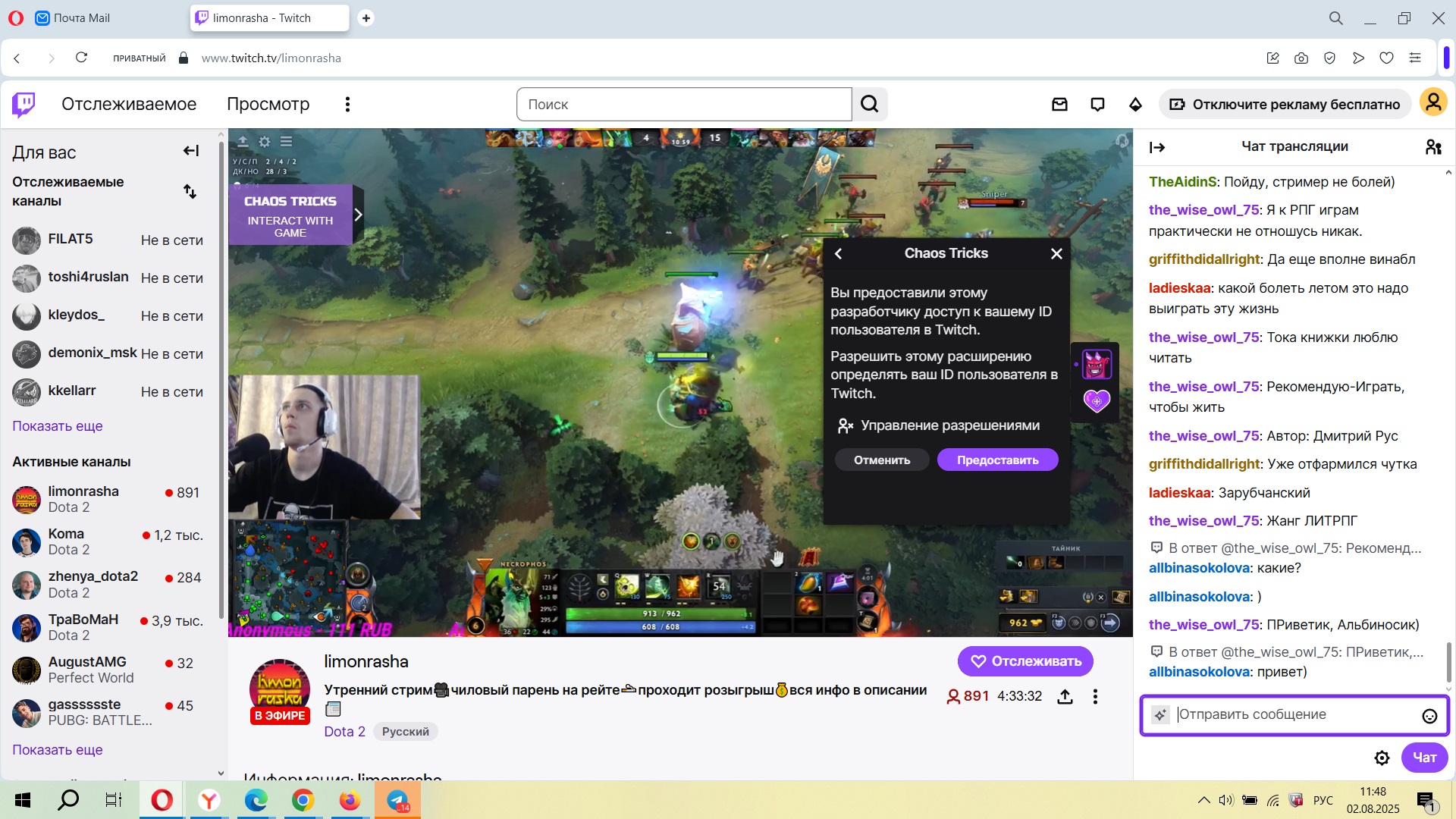Viewport: 1456px width, 819px height.
Task: Click Отключите рекламу бесплатно button
Action: pyautogui.click(x=1285, y=104)
